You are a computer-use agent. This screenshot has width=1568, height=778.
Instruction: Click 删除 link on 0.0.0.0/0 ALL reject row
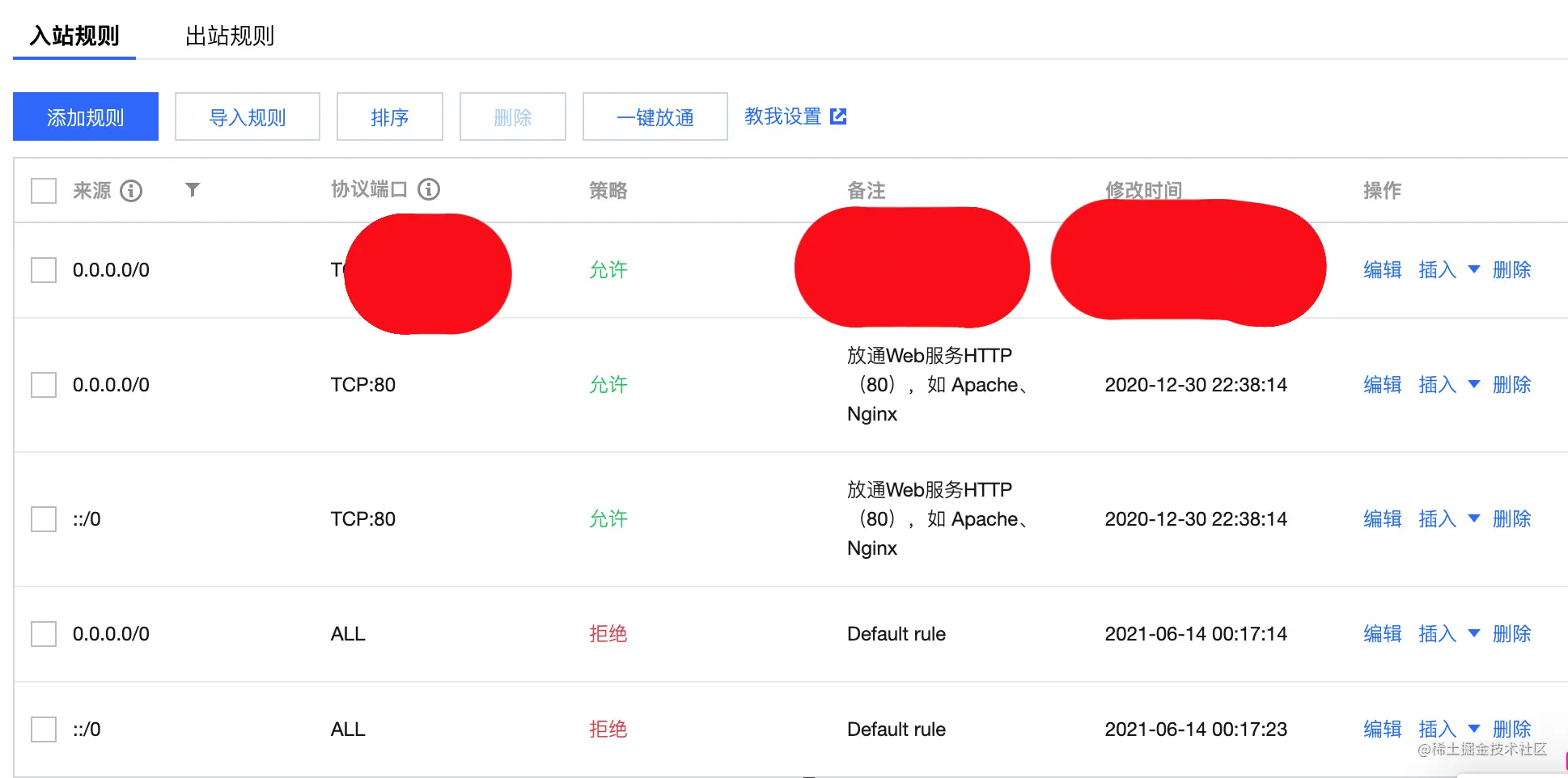point(1512,634)
